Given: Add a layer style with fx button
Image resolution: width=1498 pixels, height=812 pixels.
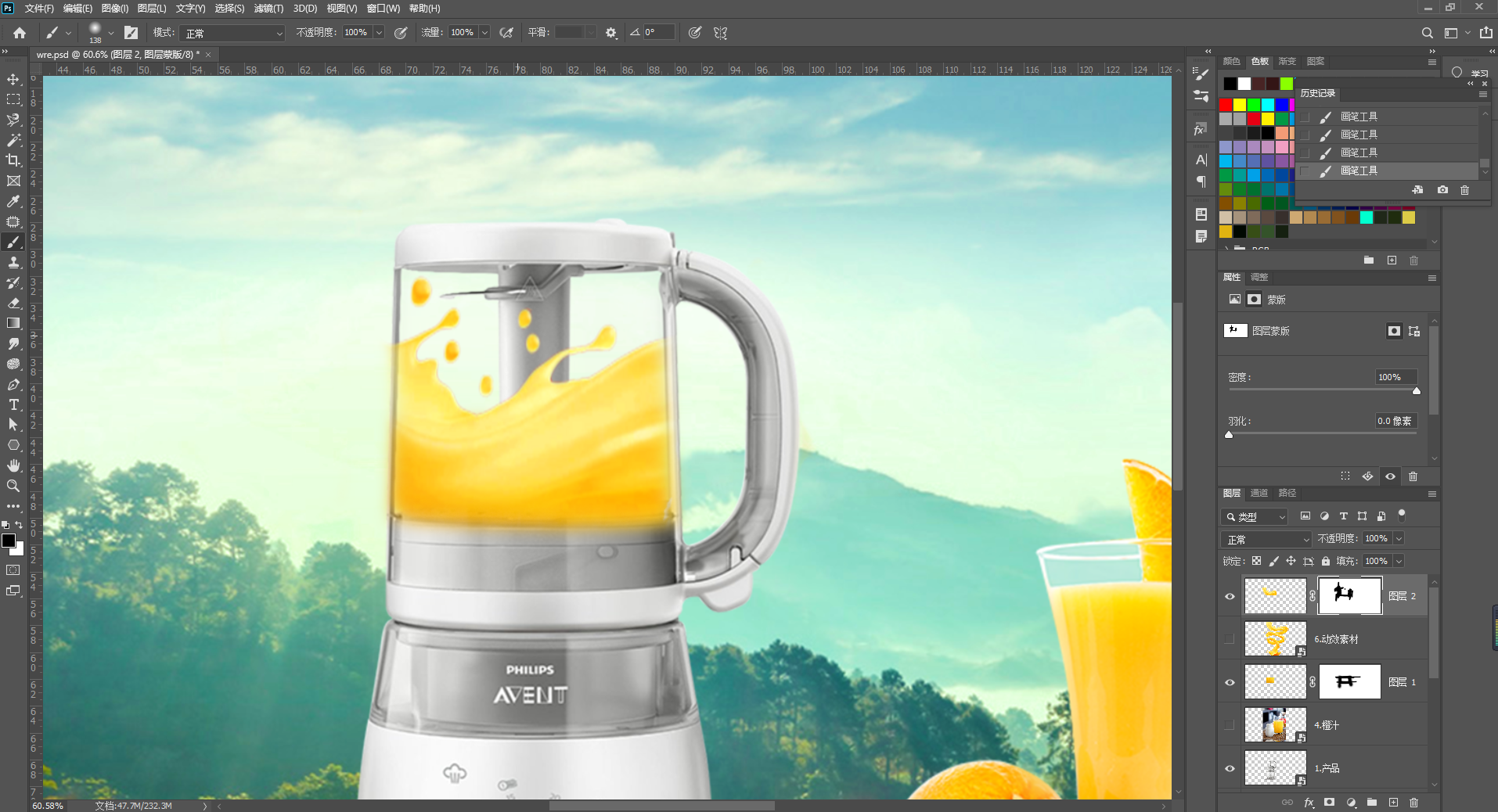Looking at the screenshot, I should click(x=1309, y=803).
